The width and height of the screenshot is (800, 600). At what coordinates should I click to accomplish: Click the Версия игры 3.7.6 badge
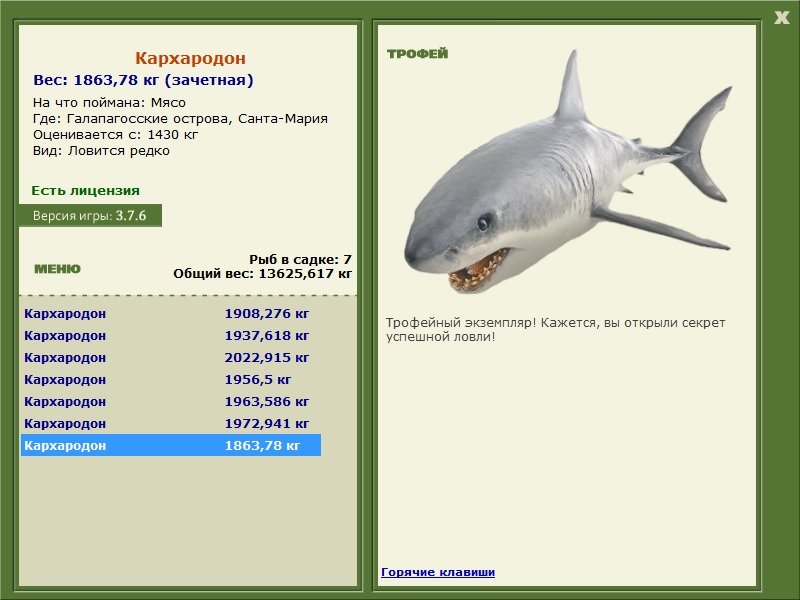[90, 215]
